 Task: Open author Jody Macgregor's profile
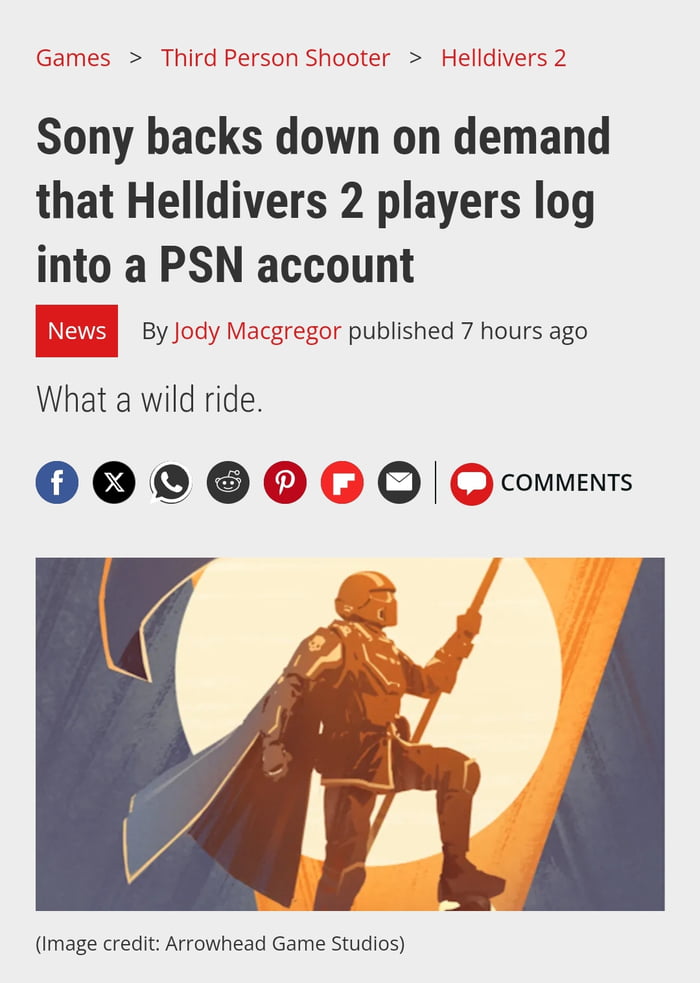tap(258, 331)
